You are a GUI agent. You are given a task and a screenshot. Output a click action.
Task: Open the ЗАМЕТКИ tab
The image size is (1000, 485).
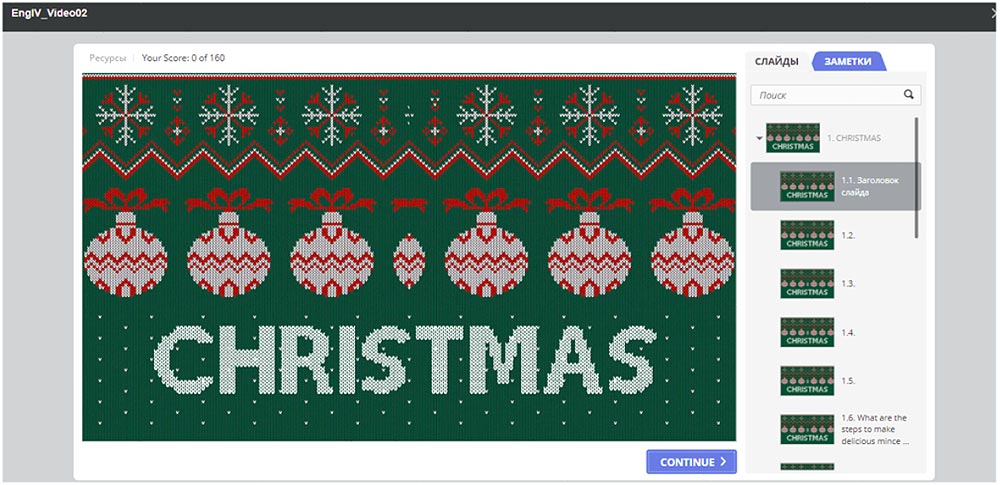(846, 62)
